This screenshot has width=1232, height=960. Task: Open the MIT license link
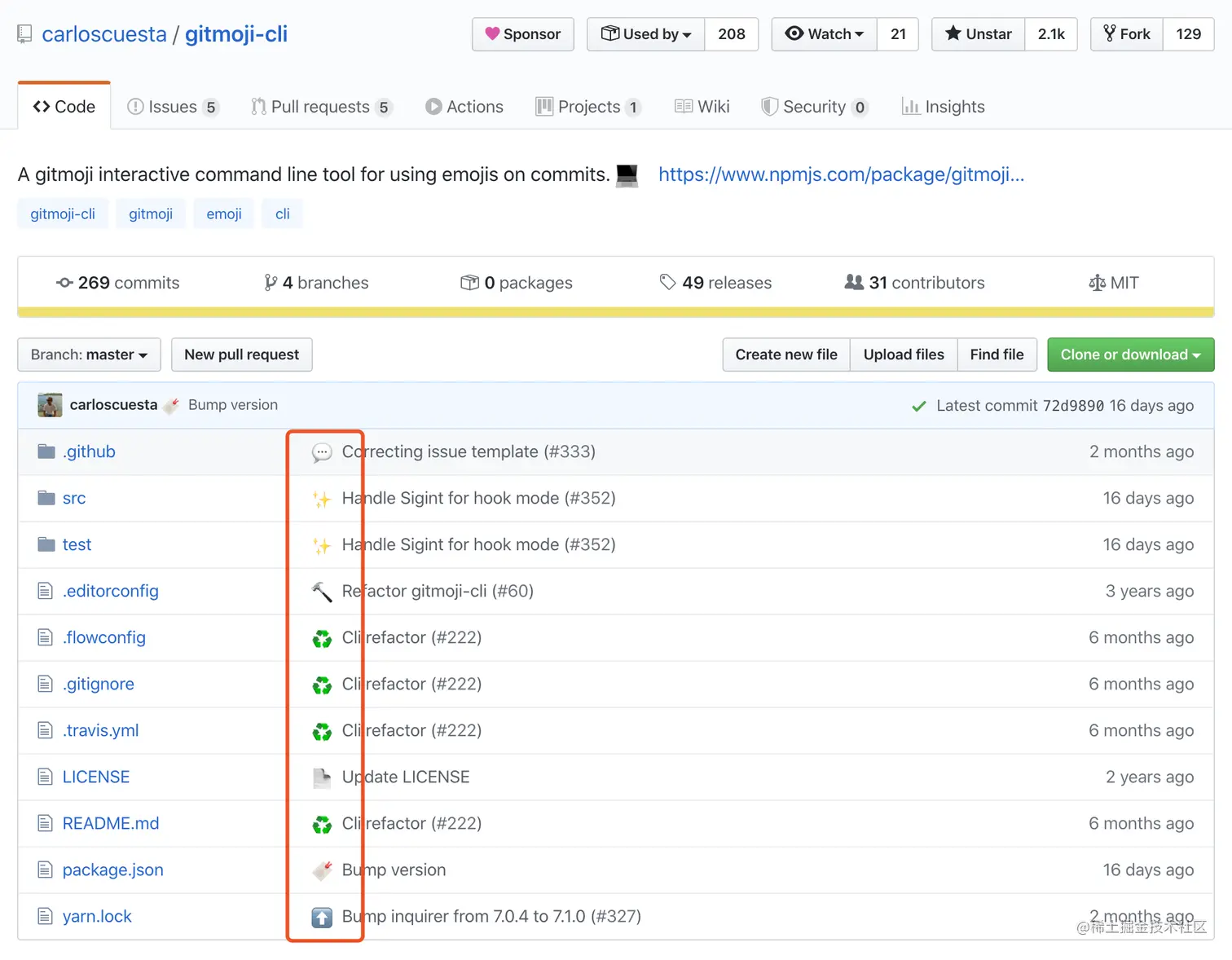coord(1114,283)
